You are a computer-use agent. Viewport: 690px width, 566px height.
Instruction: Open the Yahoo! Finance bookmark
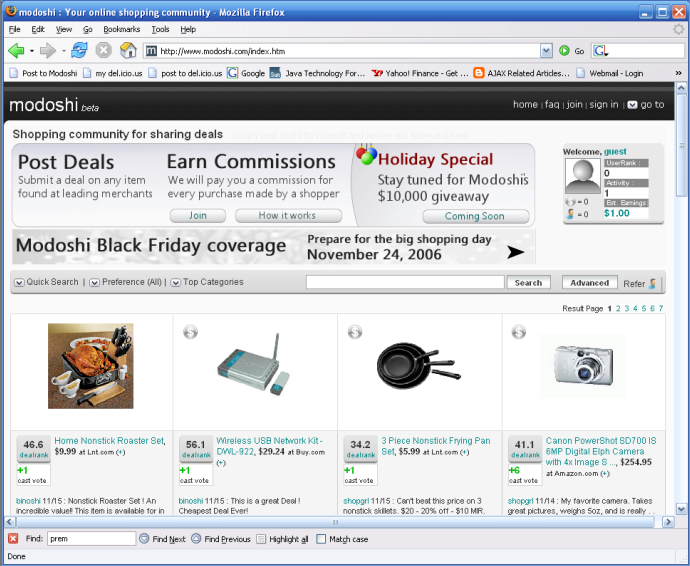(420, 73)
